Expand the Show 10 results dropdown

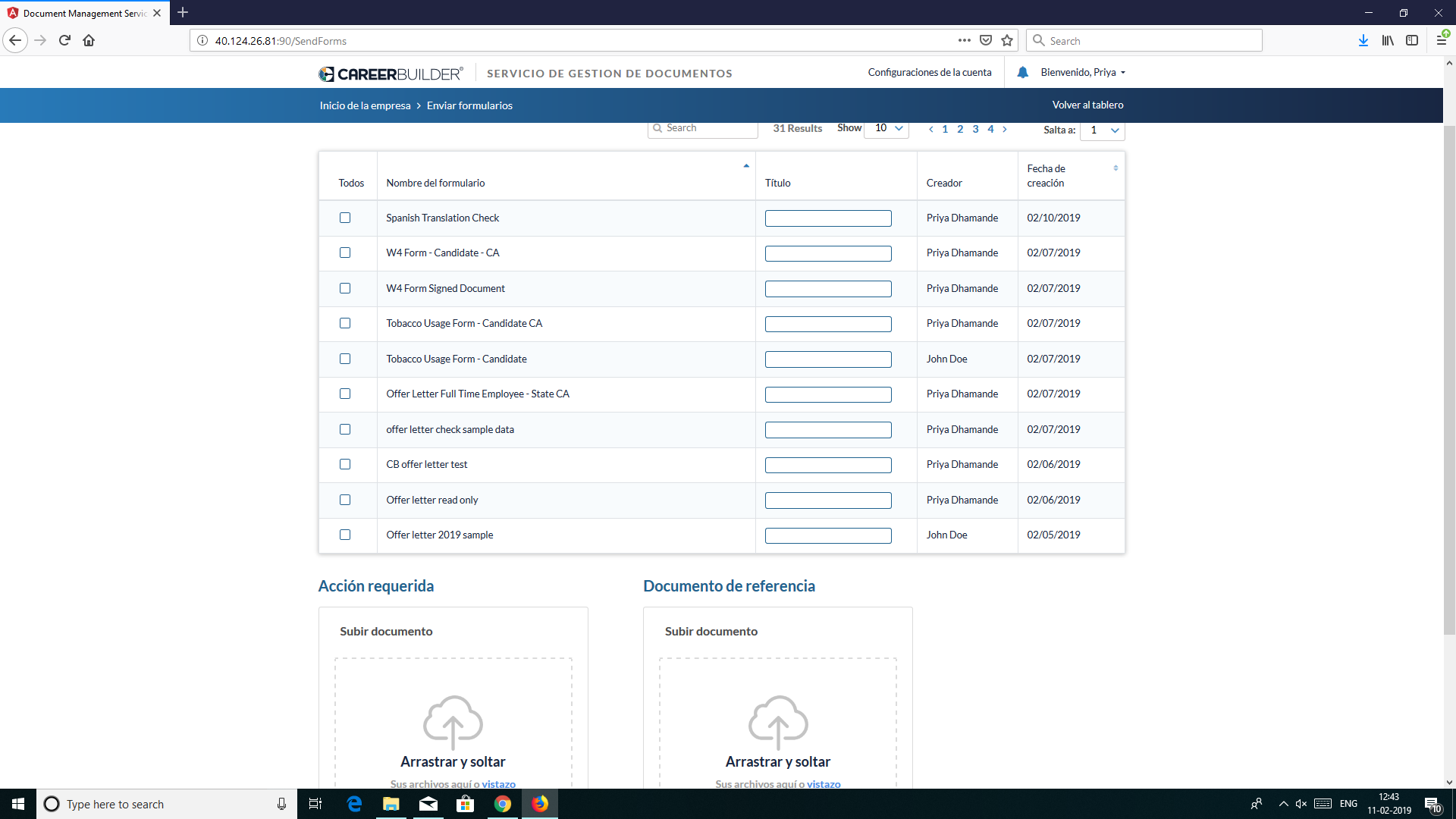coord(887,128)
